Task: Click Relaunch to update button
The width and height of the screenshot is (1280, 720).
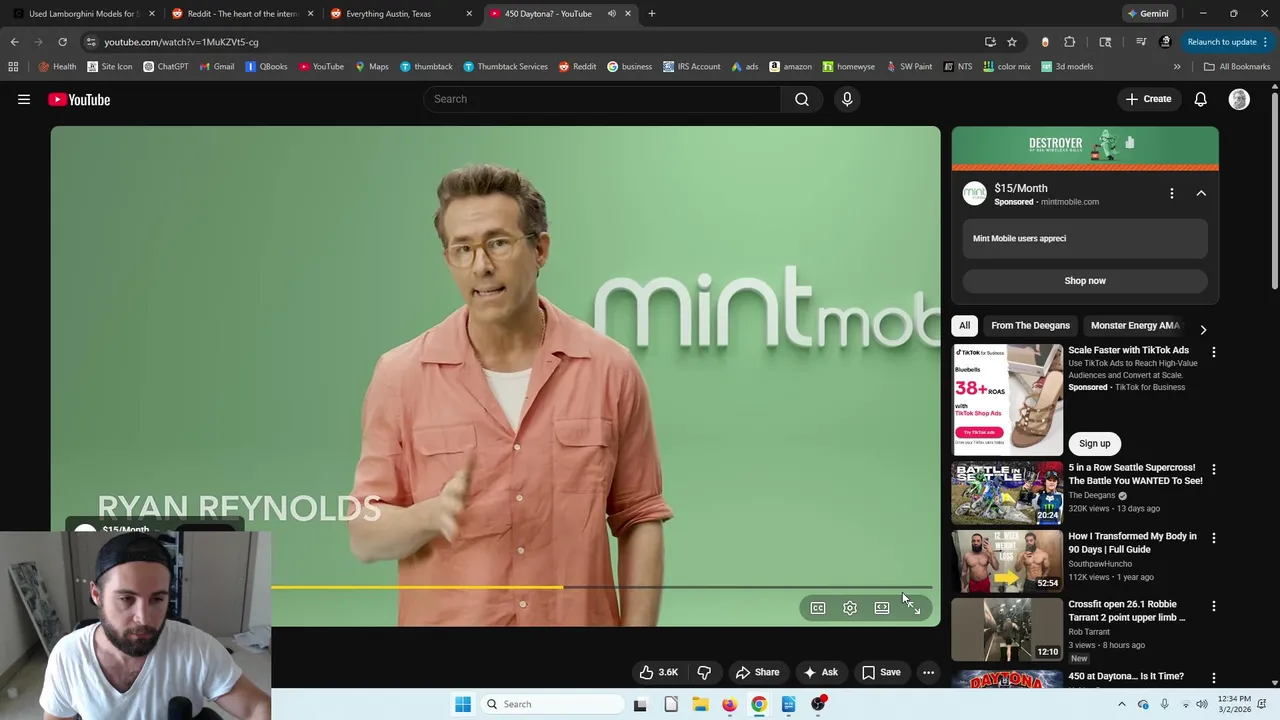Action: pos(1228,42)
